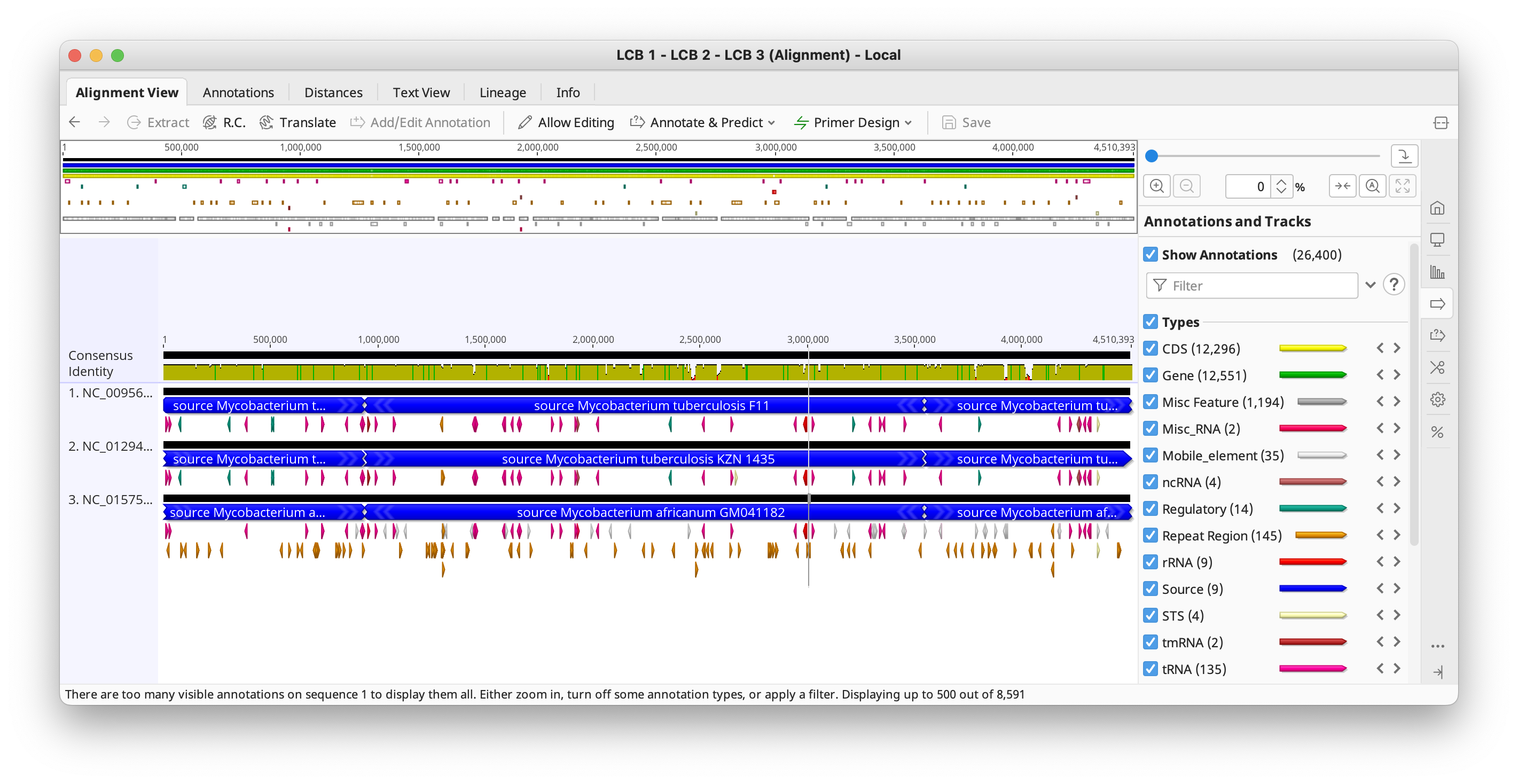Click the zoom out magnifier icon

click(x=1186, y=186)
